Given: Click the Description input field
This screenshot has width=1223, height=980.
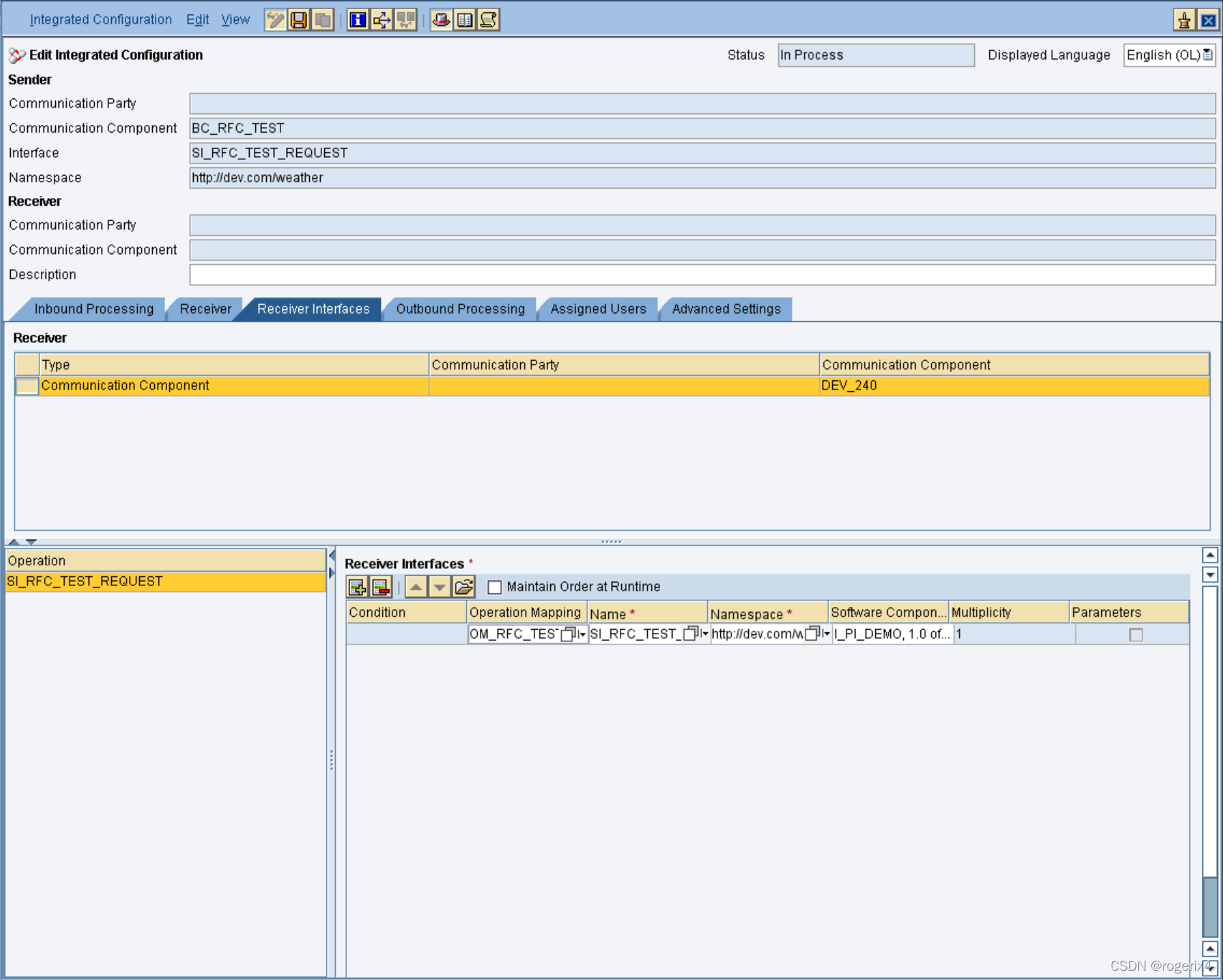Looking at the screenshot, I should pyautogui.click(x=702, y=275).
